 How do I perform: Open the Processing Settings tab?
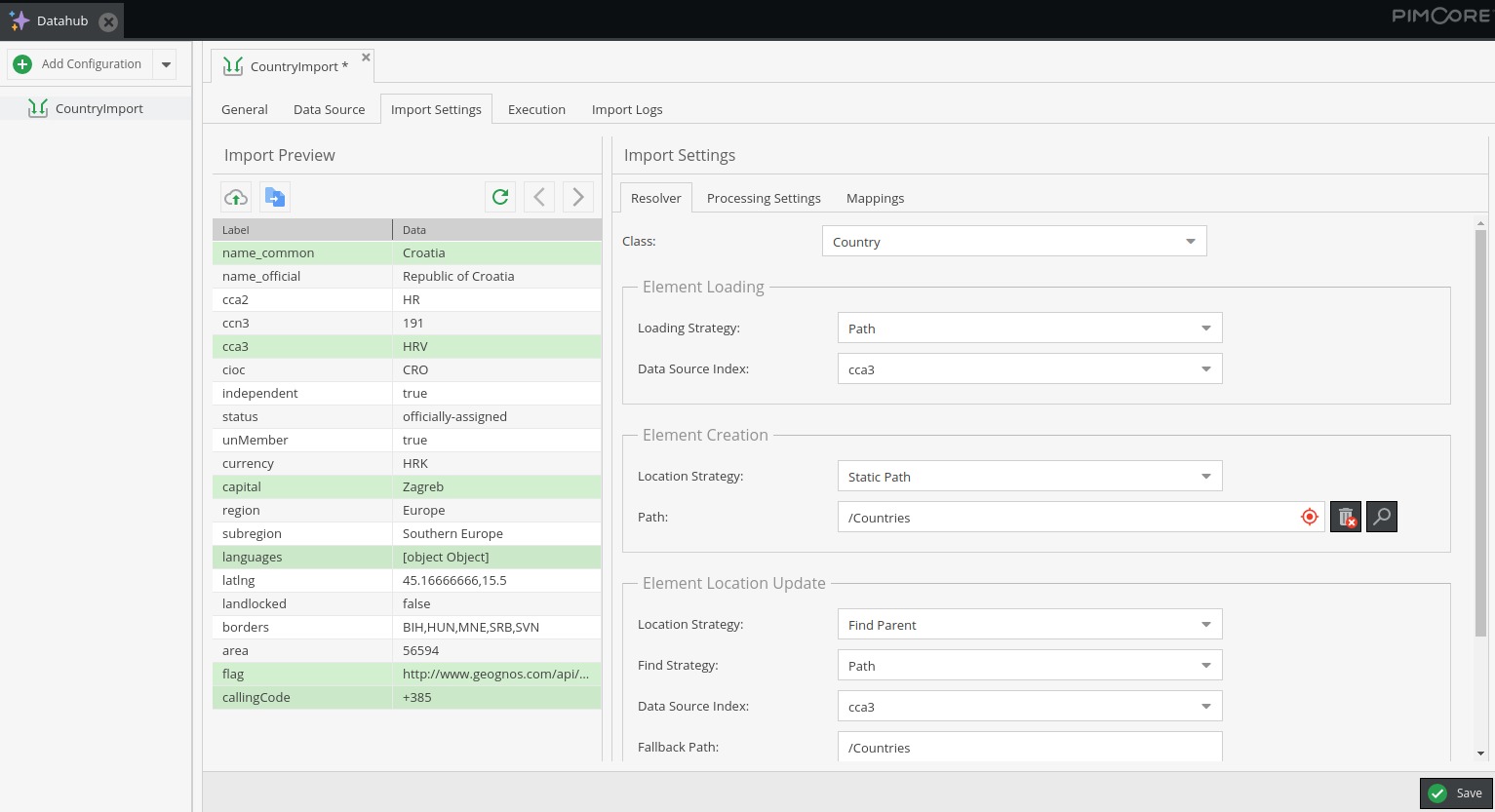pyautogui.click(x=764, y=198)
